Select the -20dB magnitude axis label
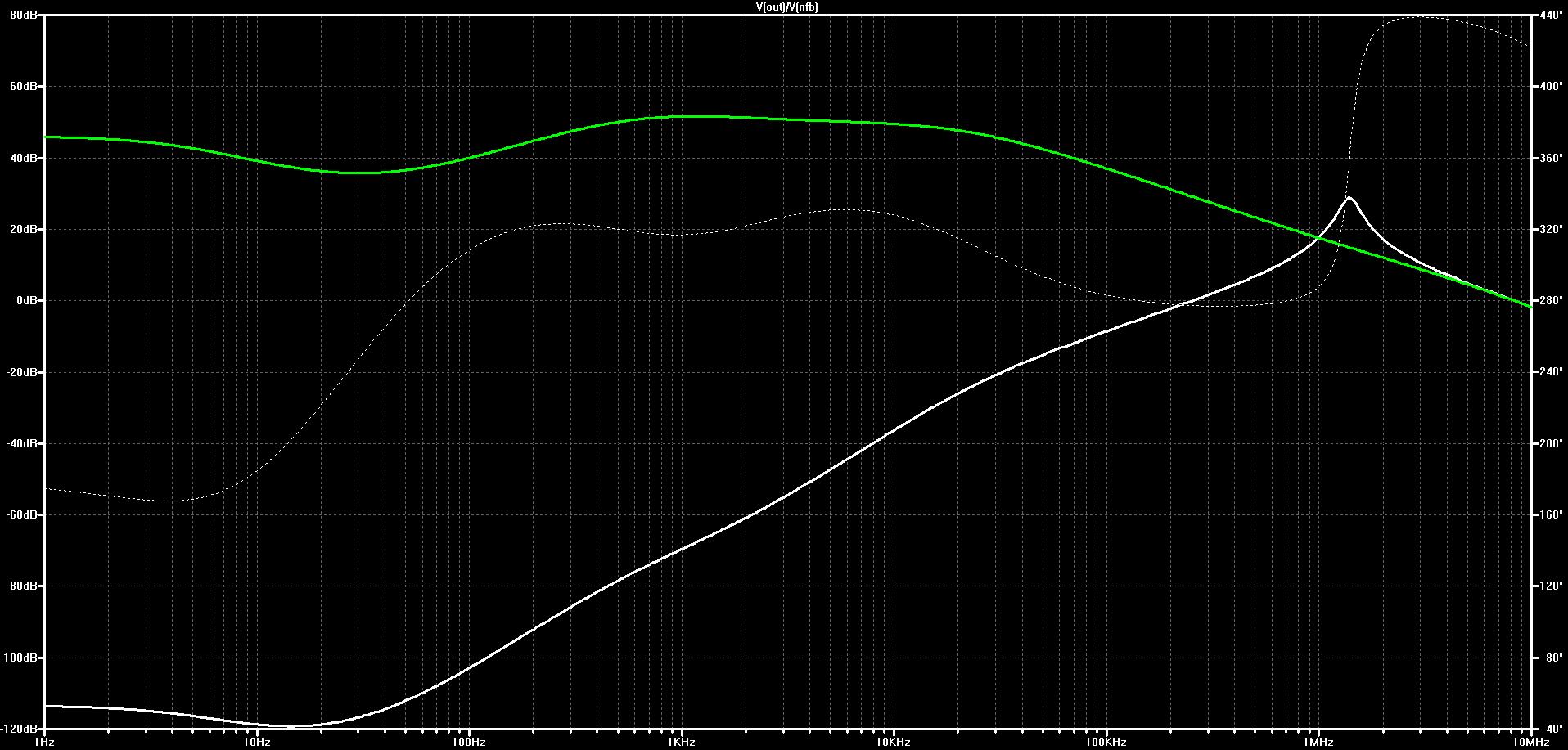The height and width of the screenshot is (750, 1568). [x=23, y=372]
